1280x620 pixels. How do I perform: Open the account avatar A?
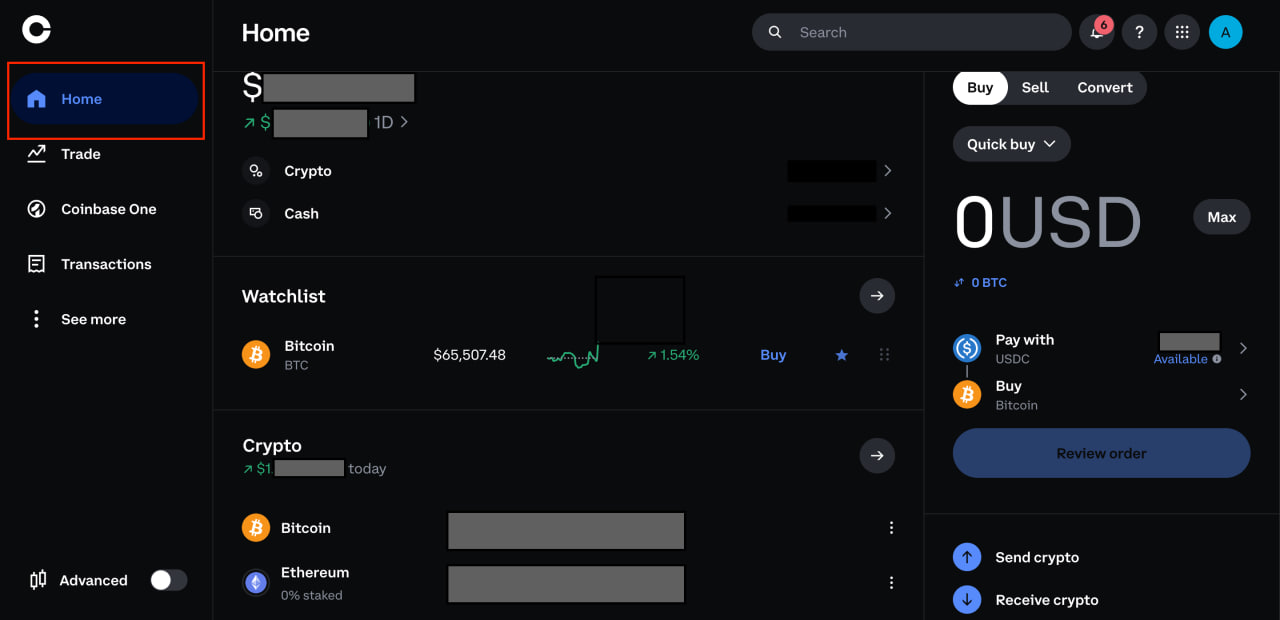(1225, 32)
